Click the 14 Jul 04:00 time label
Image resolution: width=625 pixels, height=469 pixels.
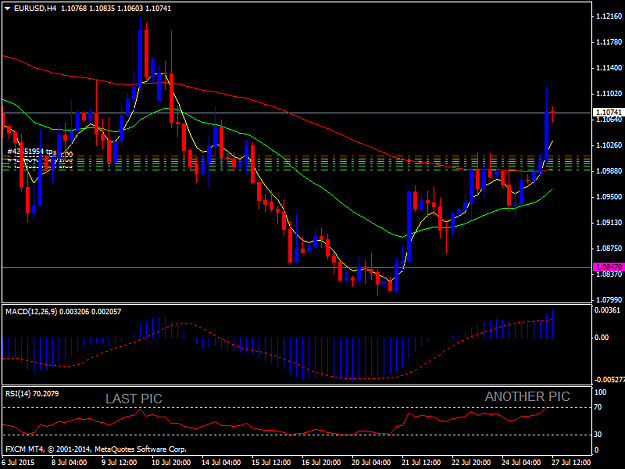click(221, 463)
